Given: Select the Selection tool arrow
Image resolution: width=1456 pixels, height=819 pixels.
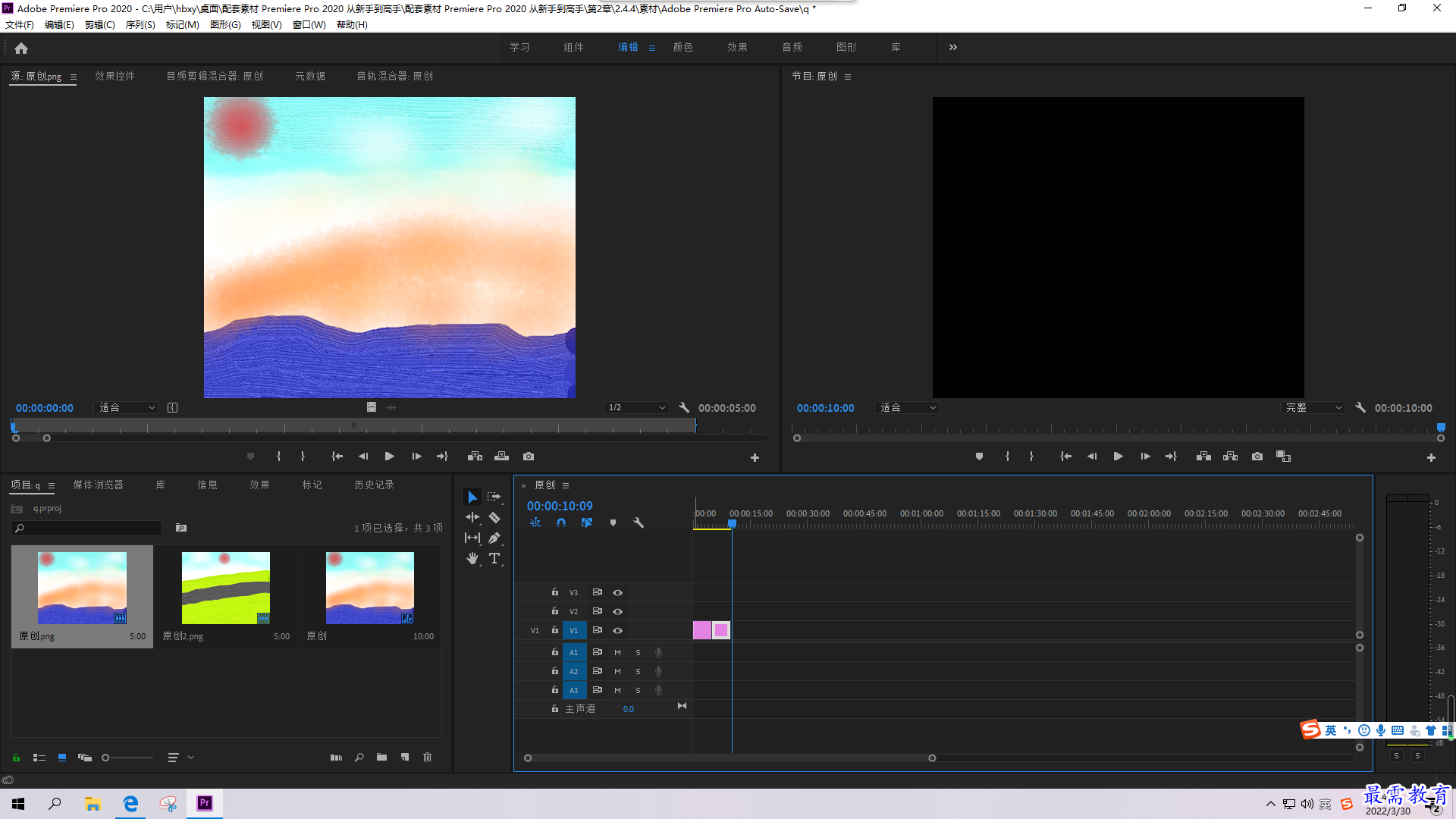Looking at the screenshot, I should (x=472, y=497).
